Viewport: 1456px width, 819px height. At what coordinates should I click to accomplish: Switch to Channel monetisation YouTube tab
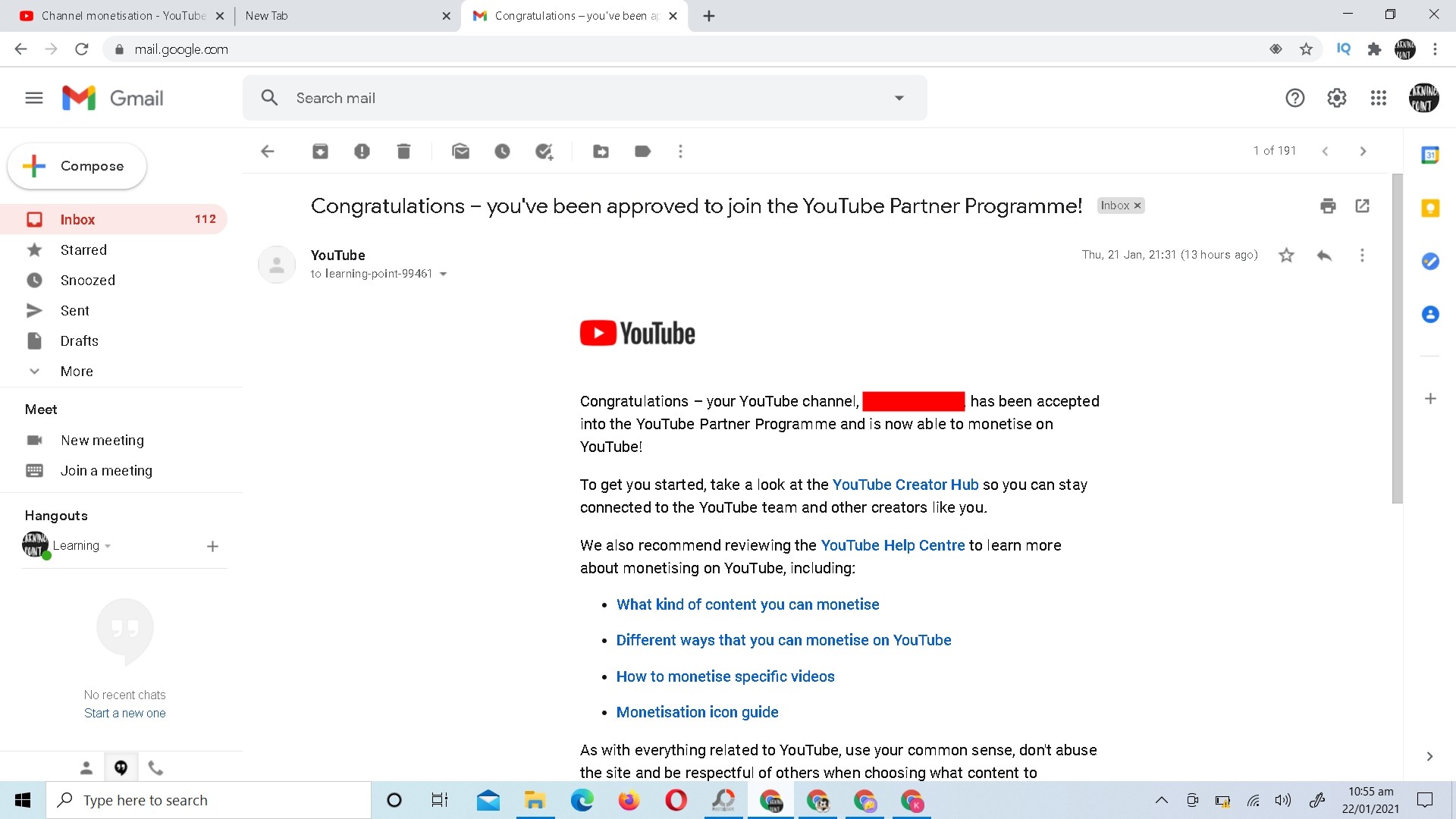point(121,16)
